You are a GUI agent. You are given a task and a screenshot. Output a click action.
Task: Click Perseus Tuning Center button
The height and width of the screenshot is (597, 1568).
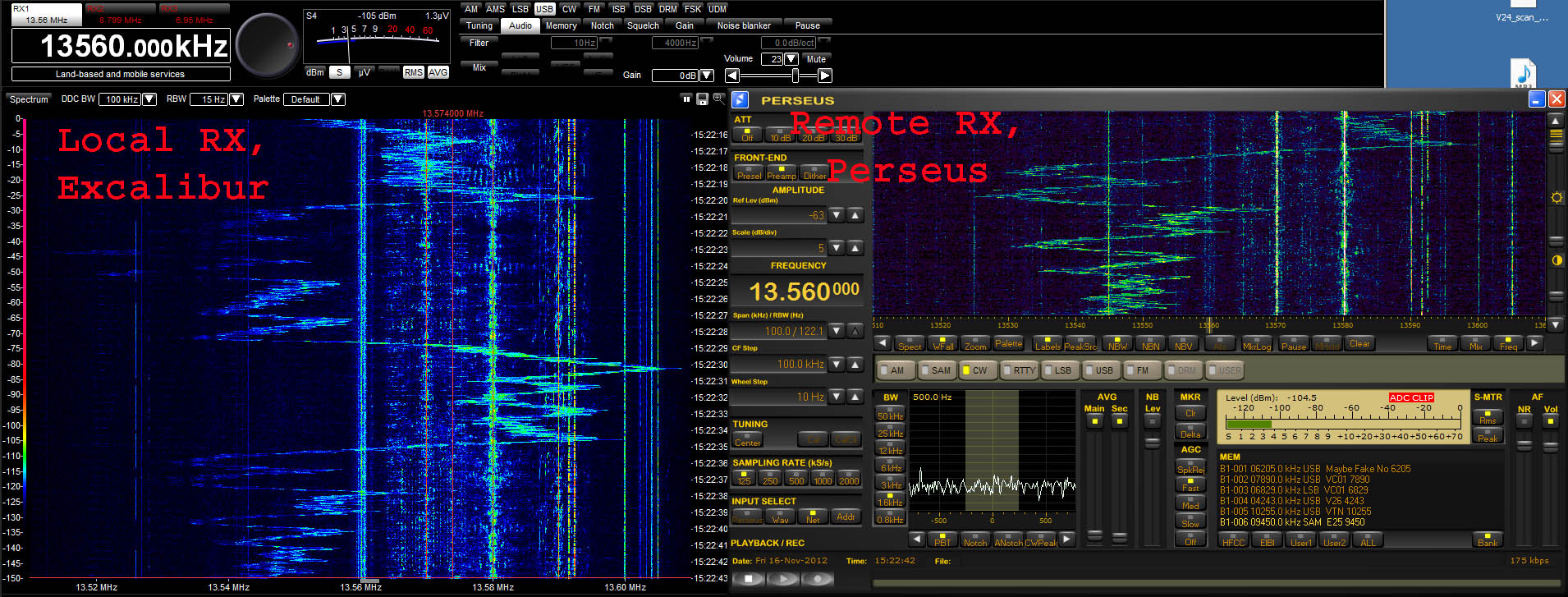tap(747, 440)
